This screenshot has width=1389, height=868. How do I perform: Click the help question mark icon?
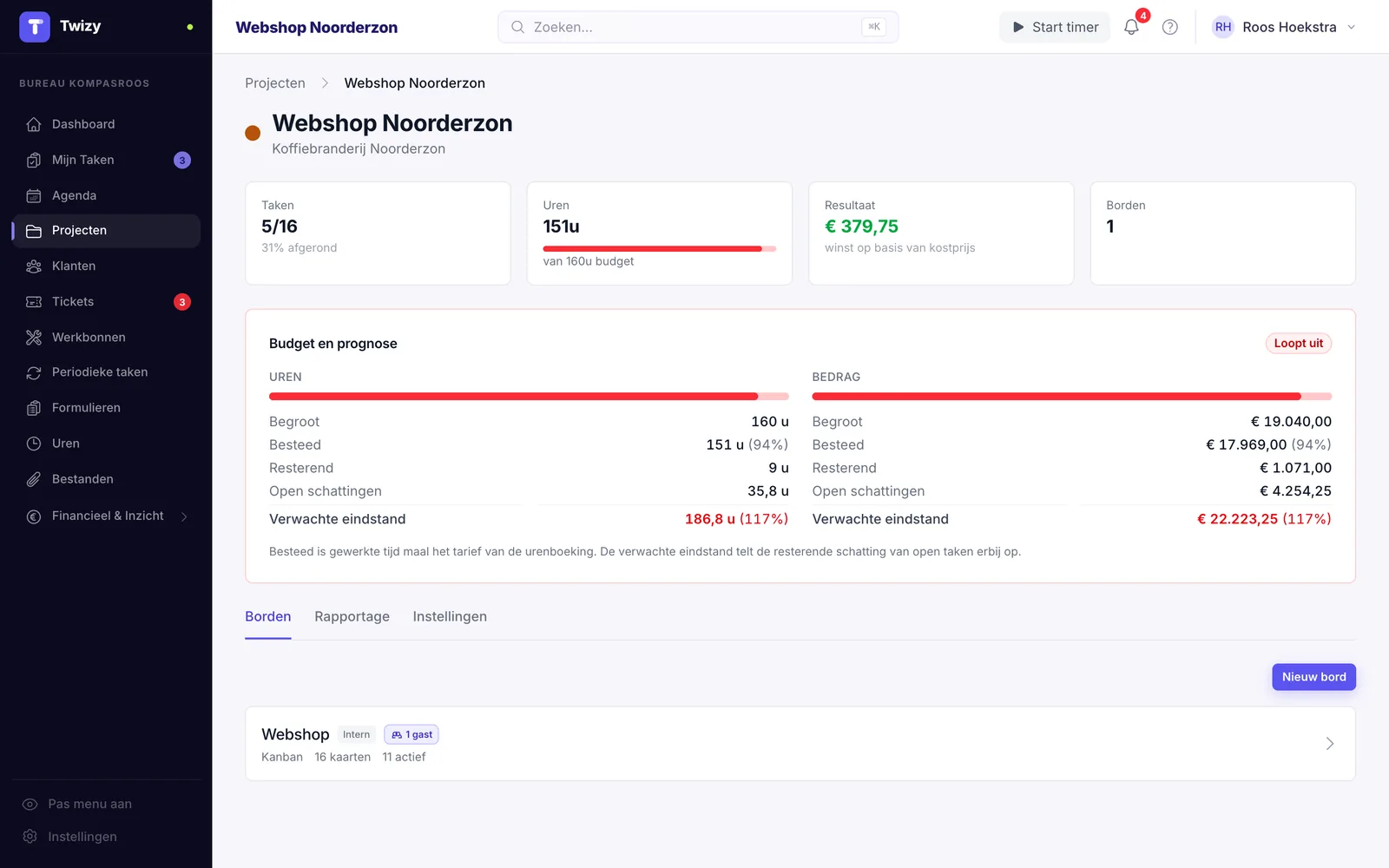click(1170, 27)
